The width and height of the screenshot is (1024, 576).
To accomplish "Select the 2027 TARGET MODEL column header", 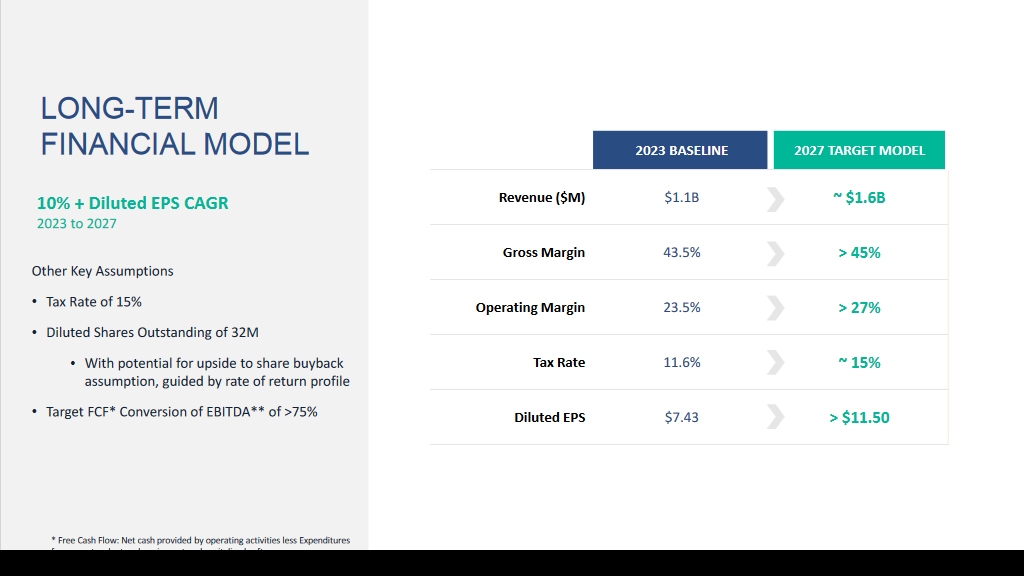I will (x=859, y=150).
